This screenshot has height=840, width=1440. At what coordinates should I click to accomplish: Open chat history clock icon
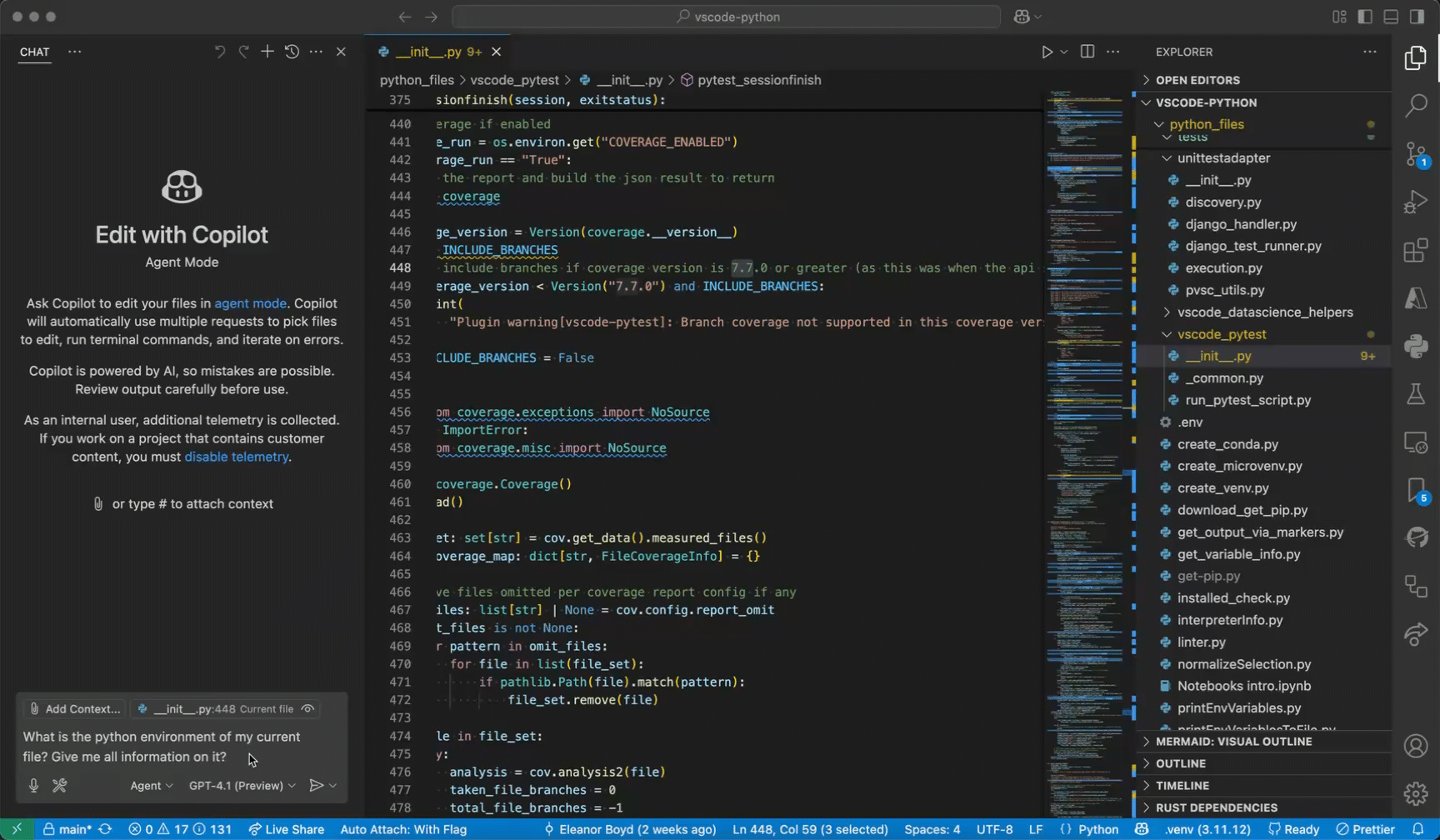pos(292,52)
